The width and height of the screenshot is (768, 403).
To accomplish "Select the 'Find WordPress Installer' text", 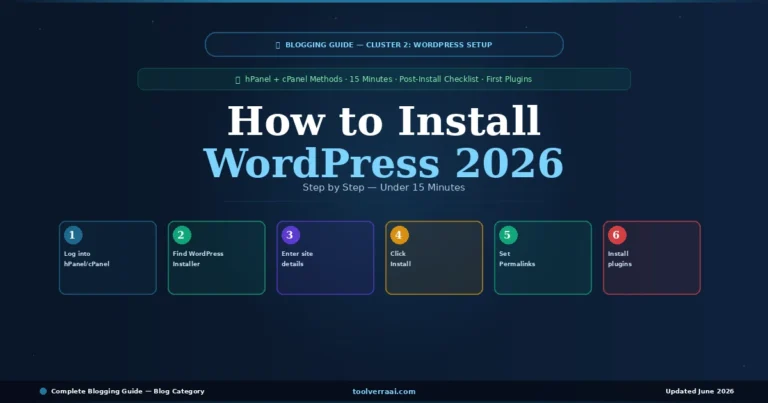I will [198, 259].
